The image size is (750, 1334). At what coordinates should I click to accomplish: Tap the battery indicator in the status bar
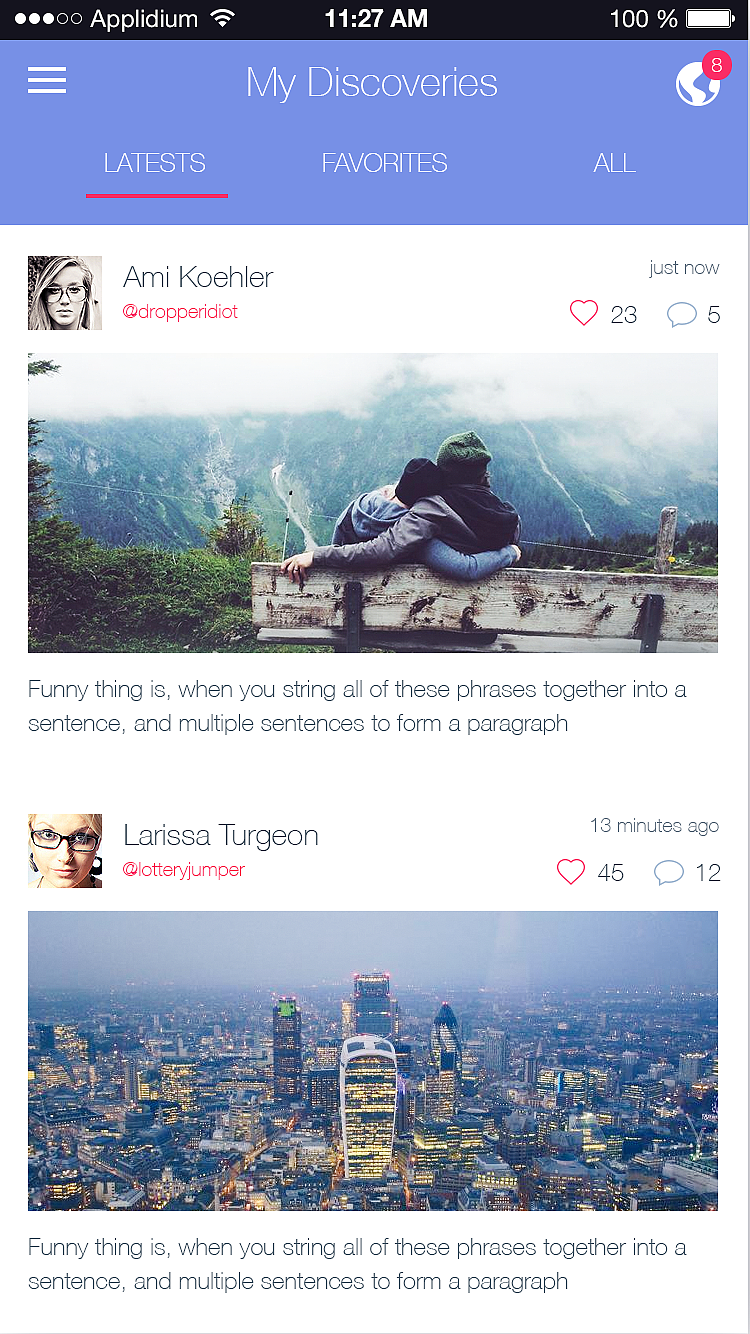click(711, 19)
